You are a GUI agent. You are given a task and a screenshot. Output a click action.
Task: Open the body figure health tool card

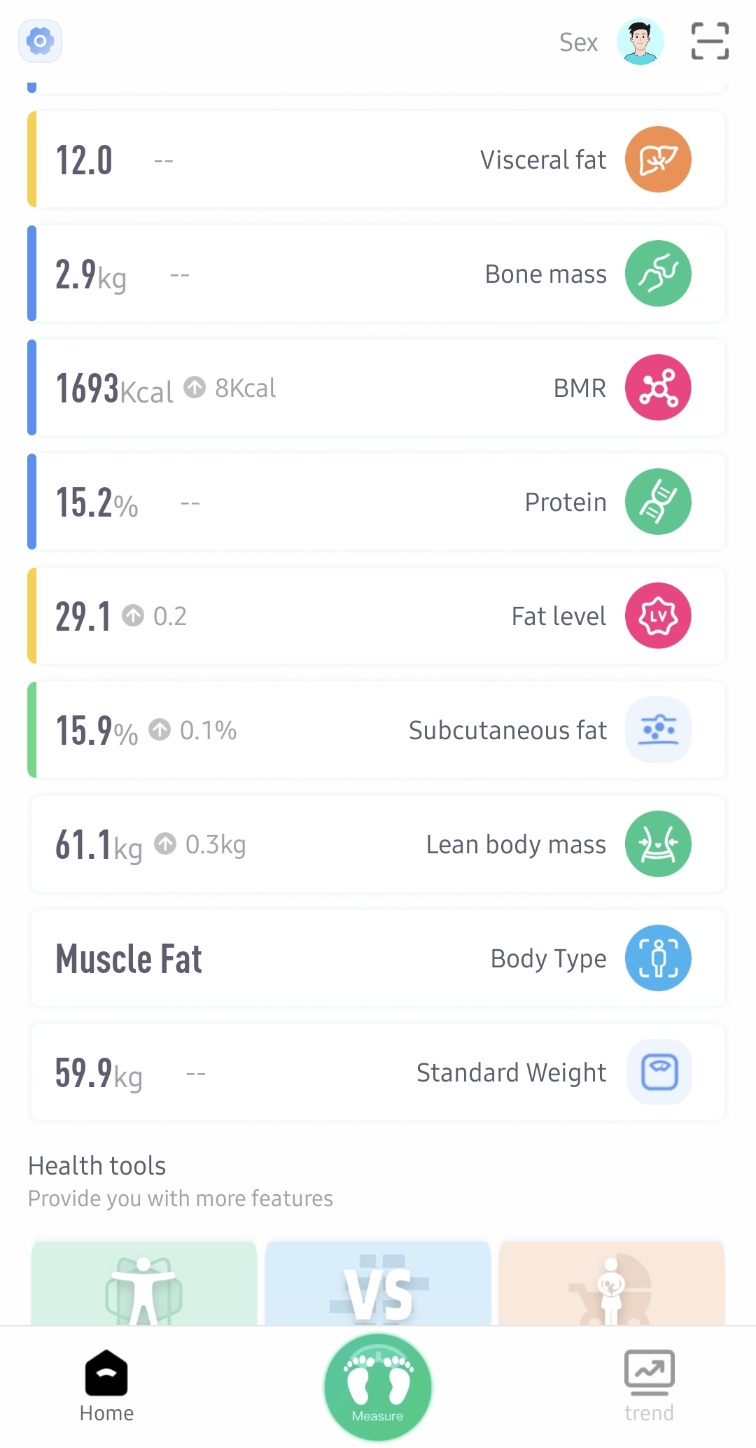pyautogui.click(x=144, y=1285)
